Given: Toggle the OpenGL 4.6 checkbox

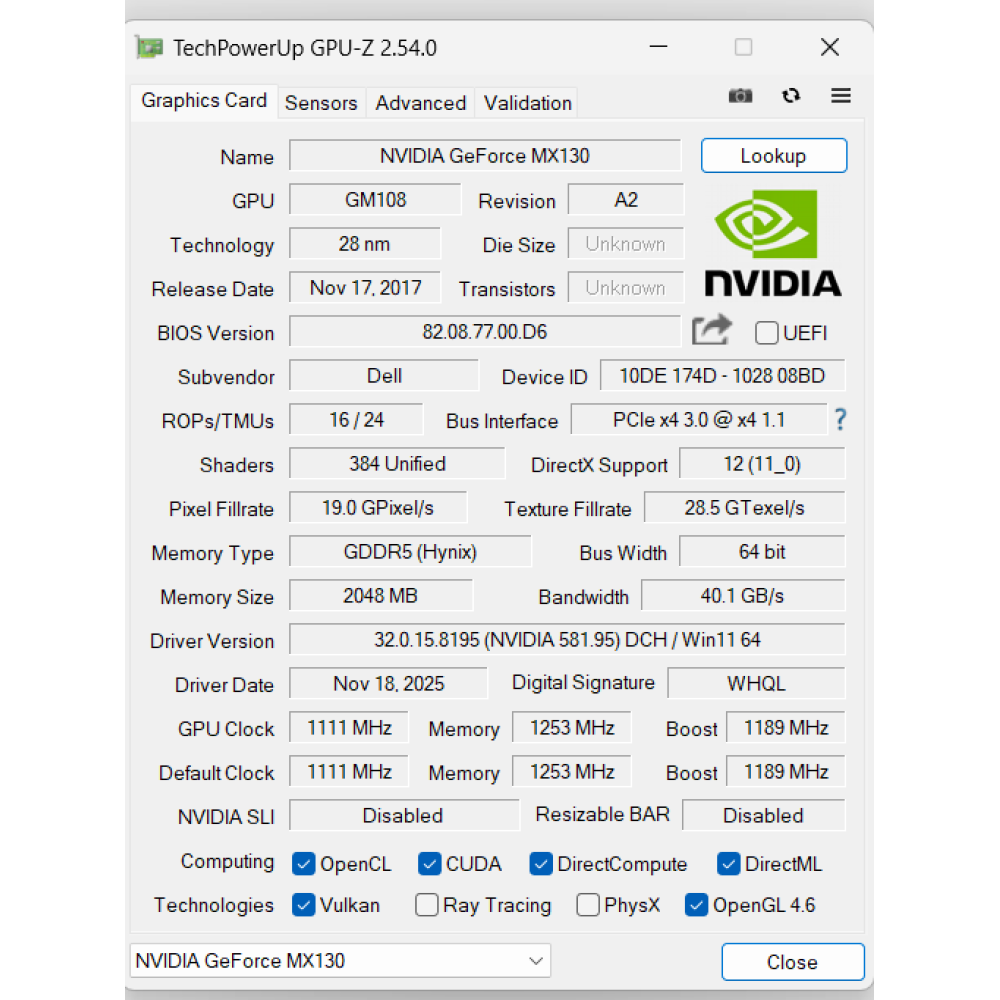Looking at the screenshot, I should (x=696, y=905).
